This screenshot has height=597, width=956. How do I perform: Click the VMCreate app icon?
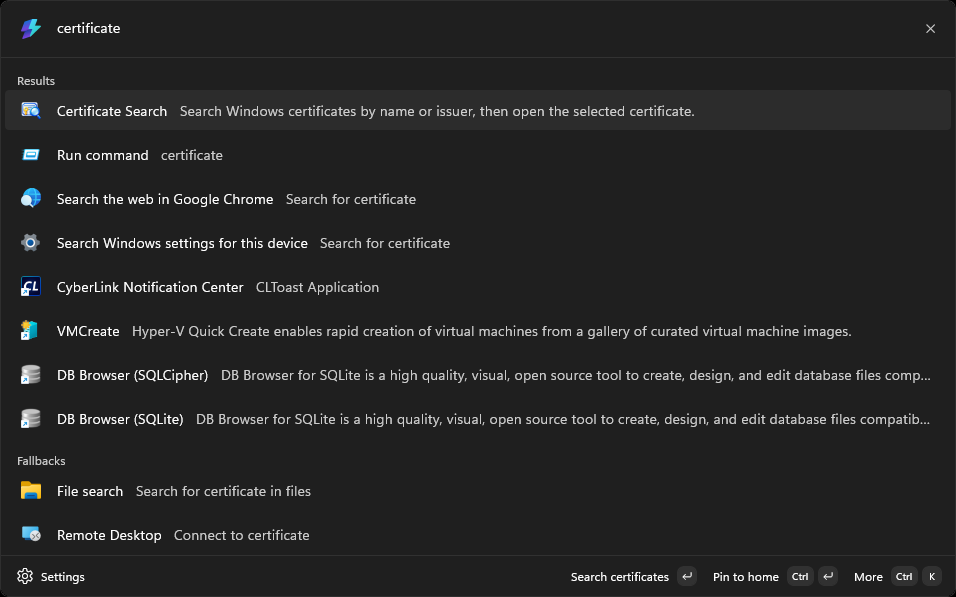(29, 331)
